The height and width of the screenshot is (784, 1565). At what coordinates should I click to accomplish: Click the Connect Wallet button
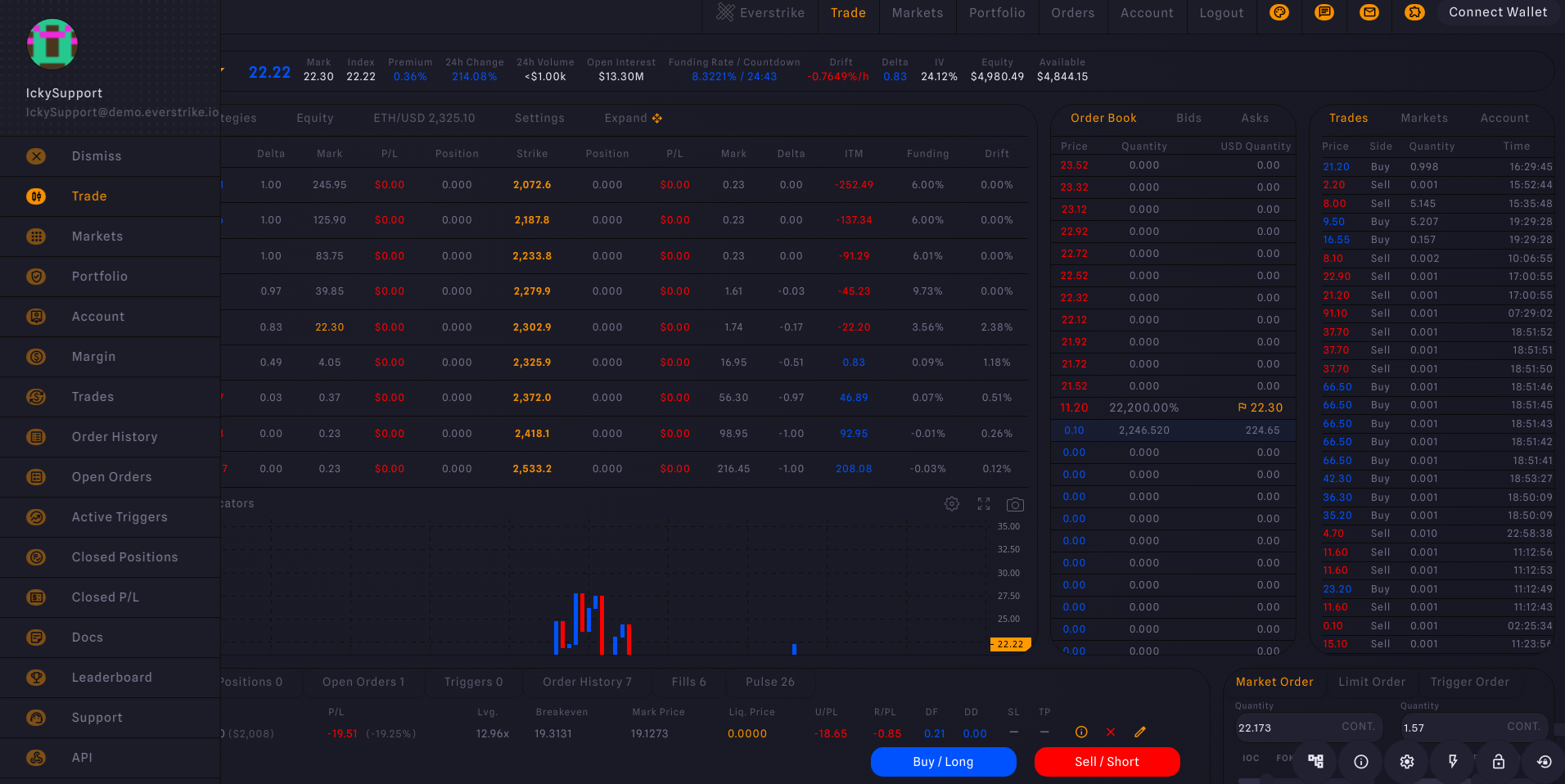coord(1498,12)
